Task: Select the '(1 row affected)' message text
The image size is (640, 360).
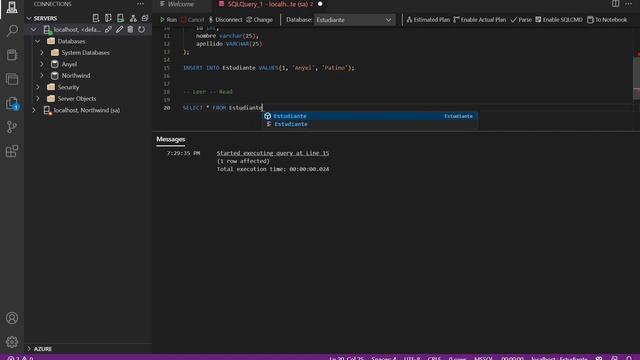Action: pyautogui.click(x=243, y=161)
